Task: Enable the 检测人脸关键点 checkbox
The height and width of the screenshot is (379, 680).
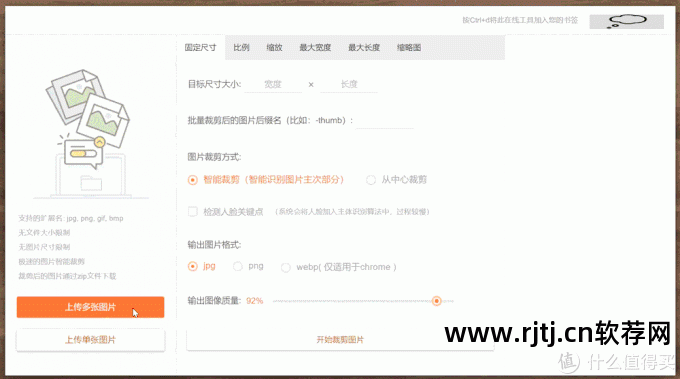Action: [x=193, y=212]
